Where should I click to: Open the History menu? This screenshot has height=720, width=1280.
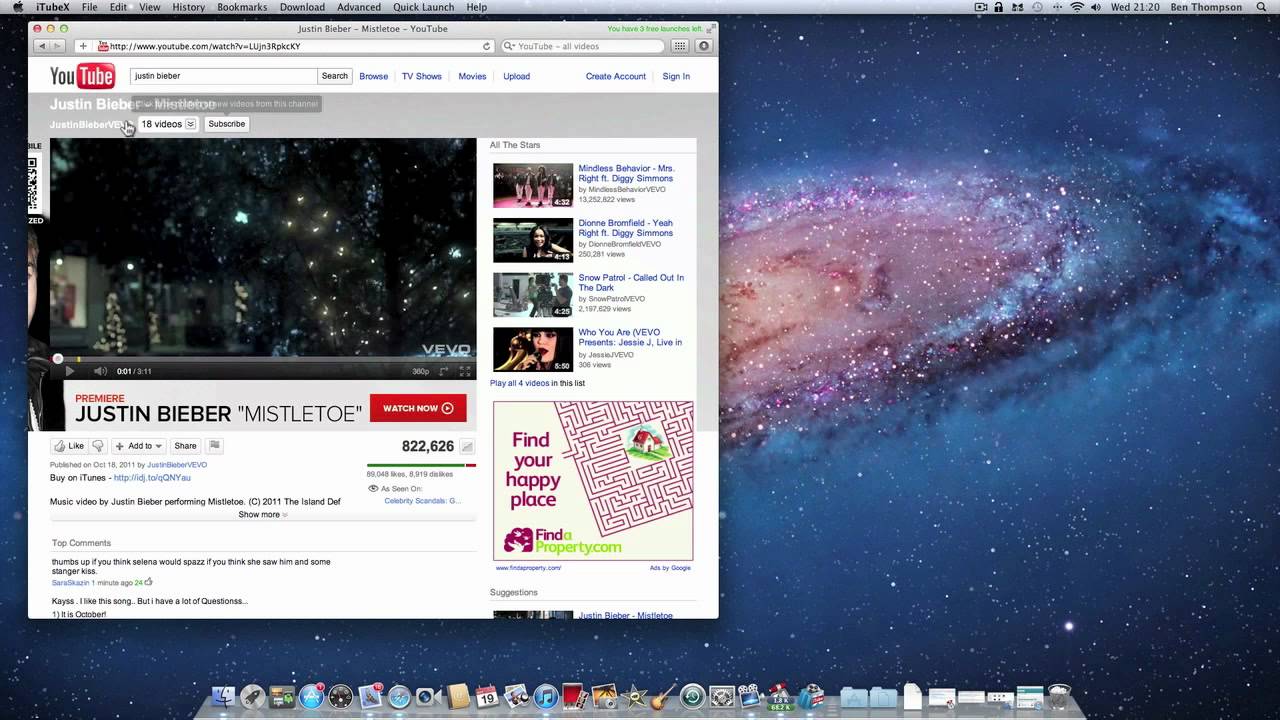(188, 7)
